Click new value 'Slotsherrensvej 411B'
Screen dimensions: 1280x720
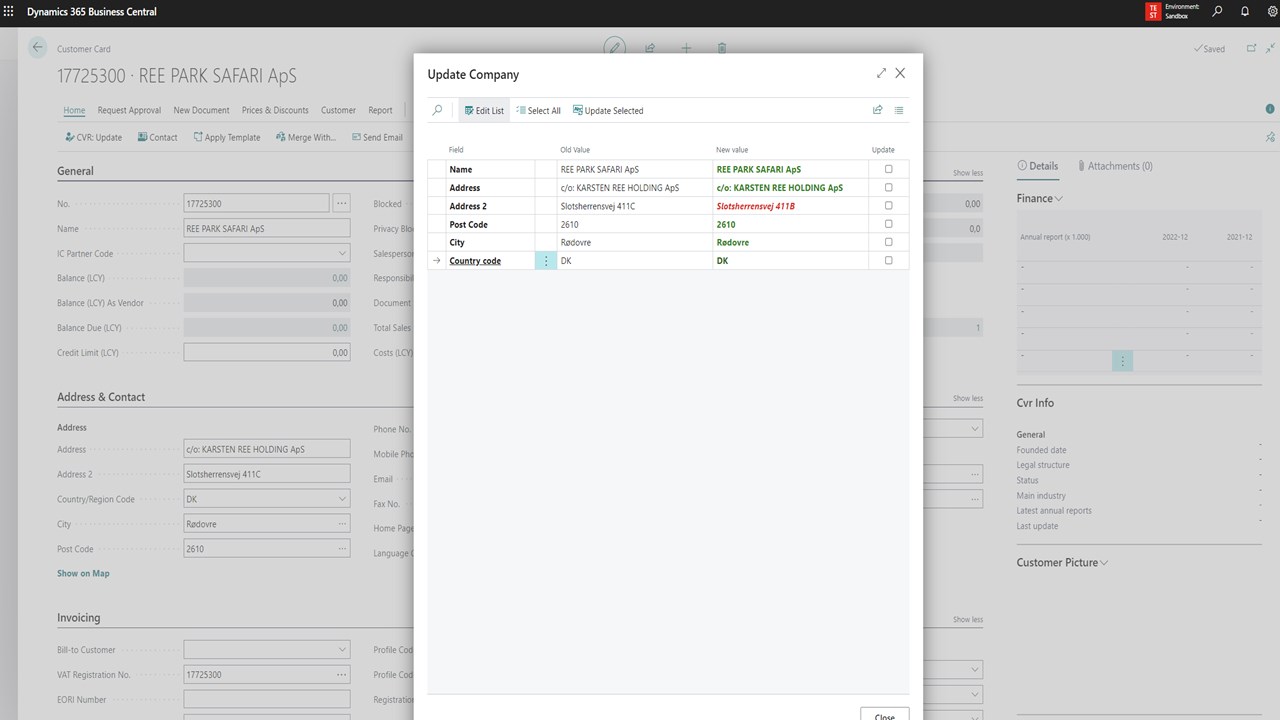click(x=756, y=206)
